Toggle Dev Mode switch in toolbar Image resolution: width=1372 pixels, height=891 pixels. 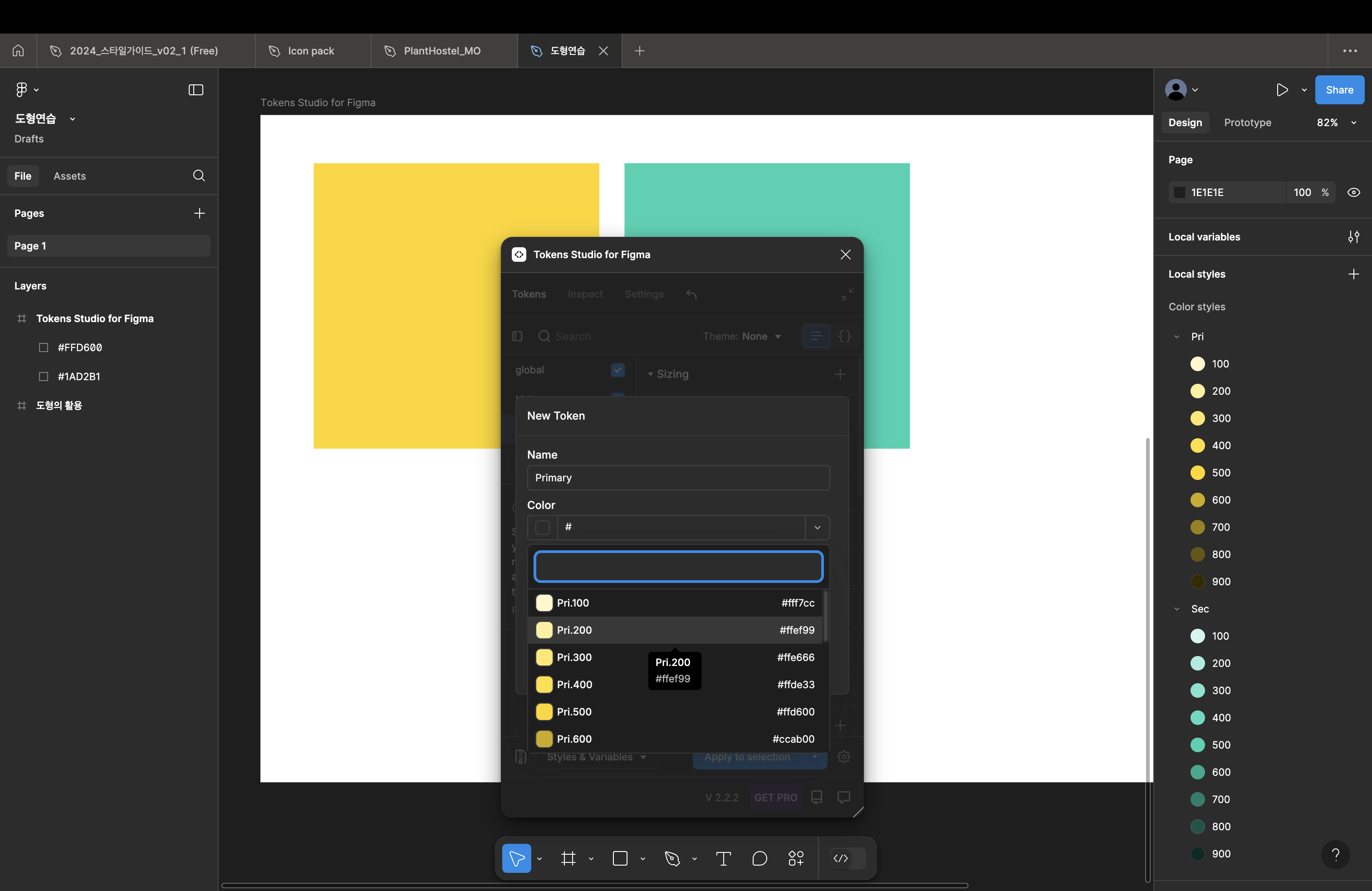(x=848, y=858)
